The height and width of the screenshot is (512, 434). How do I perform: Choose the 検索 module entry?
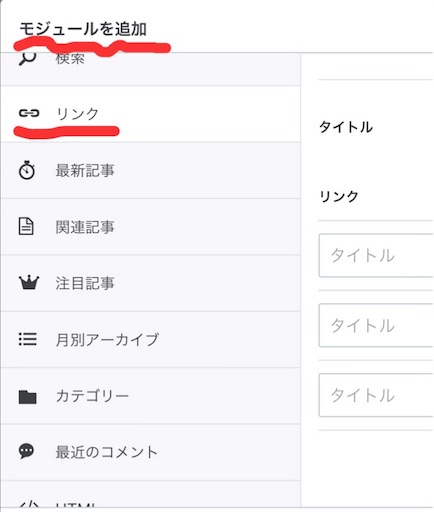70,59
